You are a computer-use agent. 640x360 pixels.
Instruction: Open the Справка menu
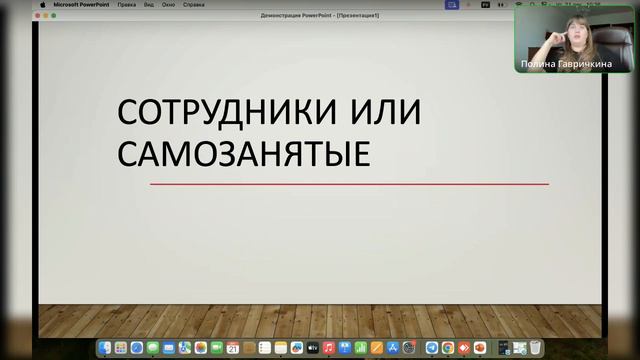pos(193,5)
